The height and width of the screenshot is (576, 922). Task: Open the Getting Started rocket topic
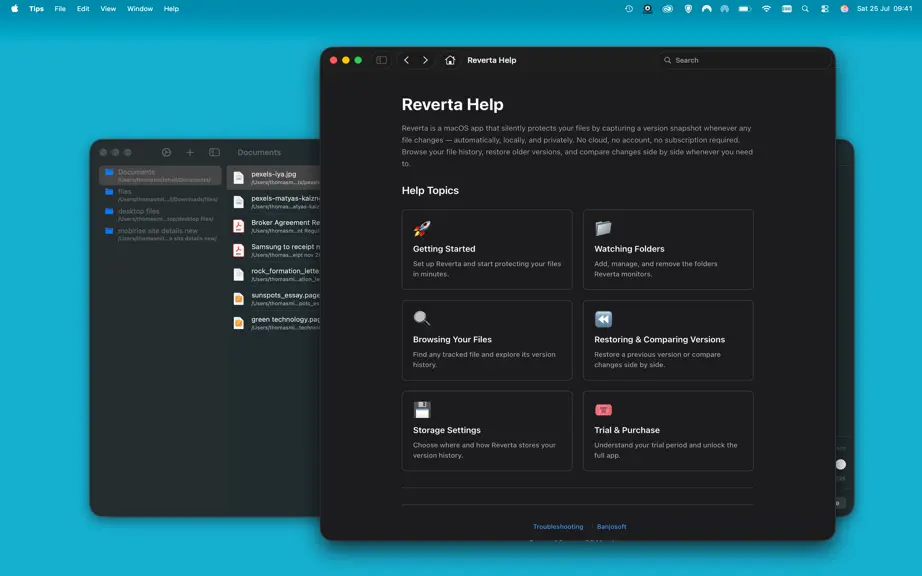[487, 249]
